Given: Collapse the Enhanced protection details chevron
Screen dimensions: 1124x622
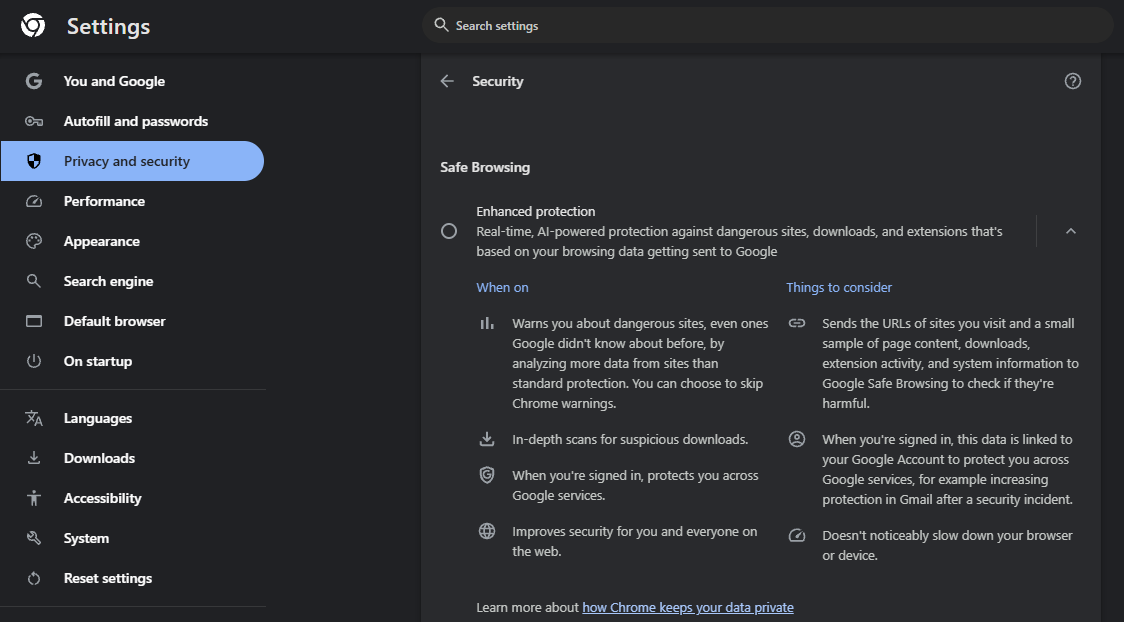Looking at the screenshot, I should pos(1071,230).
